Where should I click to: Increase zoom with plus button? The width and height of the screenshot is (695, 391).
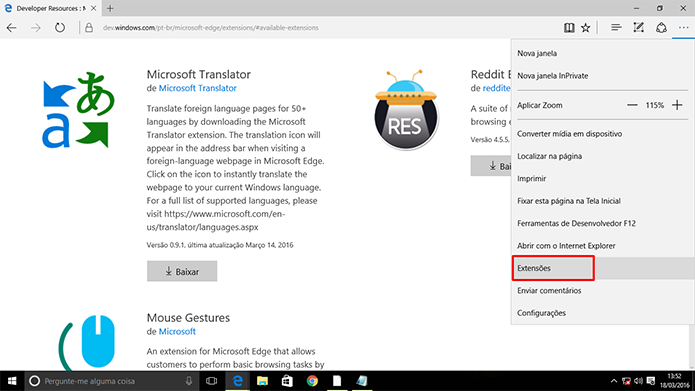(x=677, y=105)
